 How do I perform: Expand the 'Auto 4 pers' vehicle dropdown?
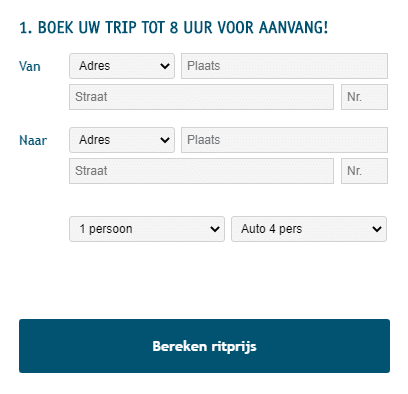pyautogui.click(x=309, y=229)
